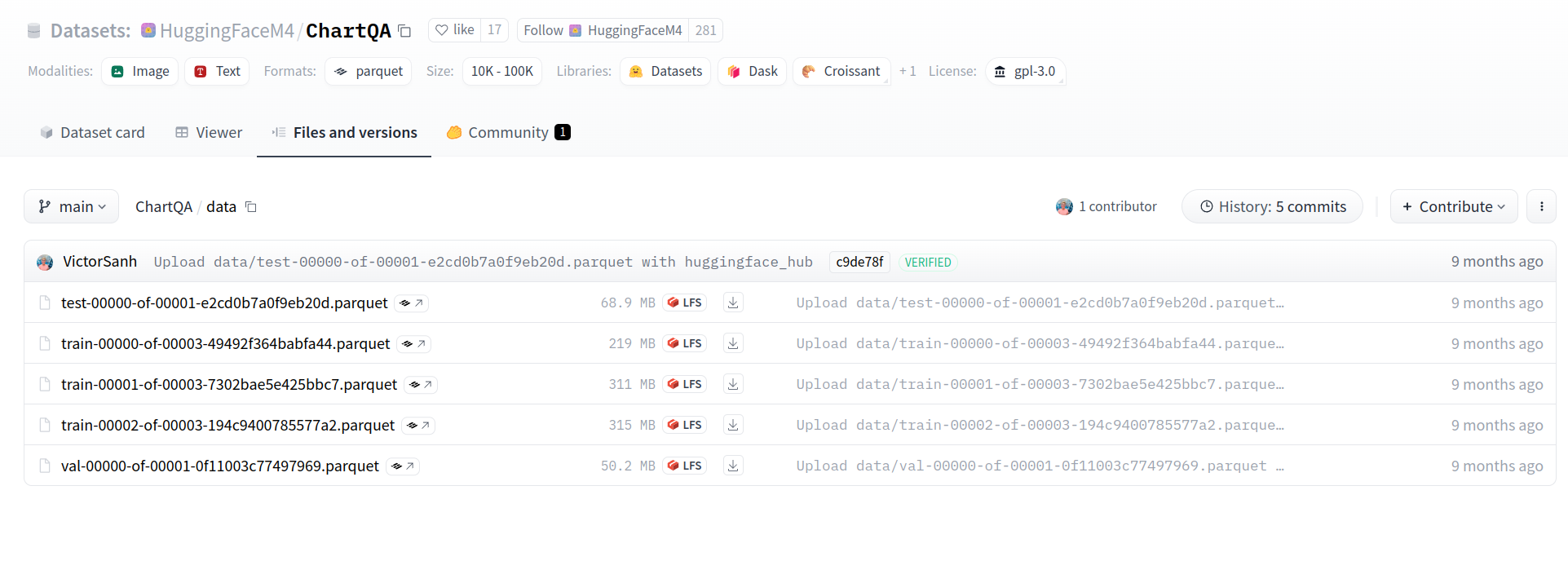Open the 281 followers count
This screenshot has width=1568, height=561.
coord(705,30)
